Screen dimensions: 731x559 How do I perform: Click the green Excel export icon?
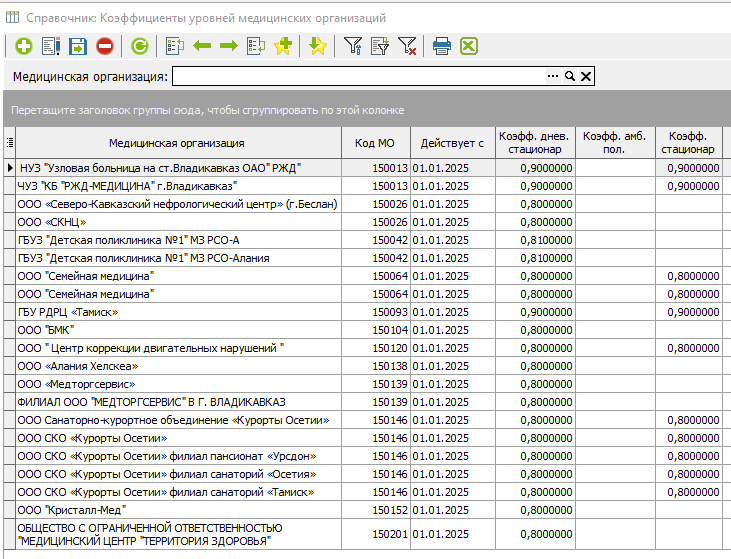tap(468, 46)
